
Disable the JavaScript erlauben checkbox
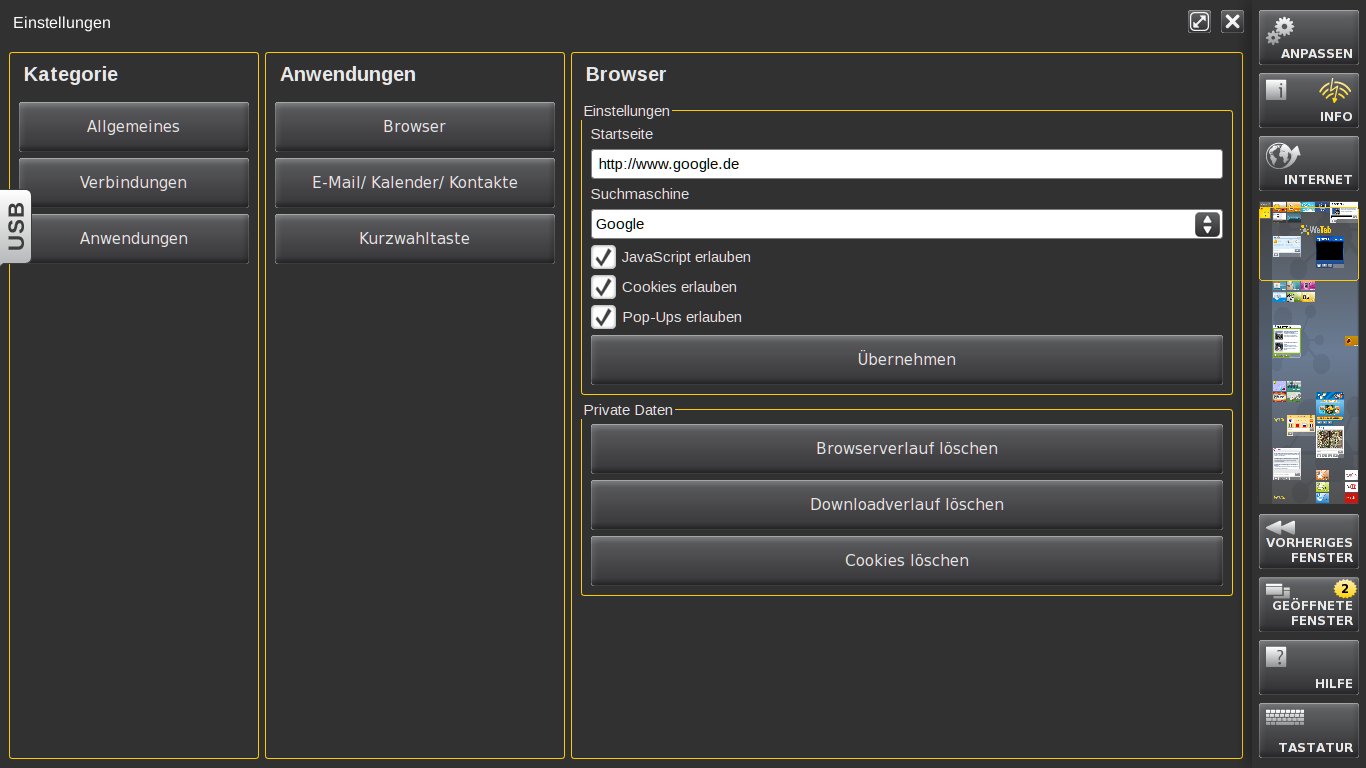604,258
